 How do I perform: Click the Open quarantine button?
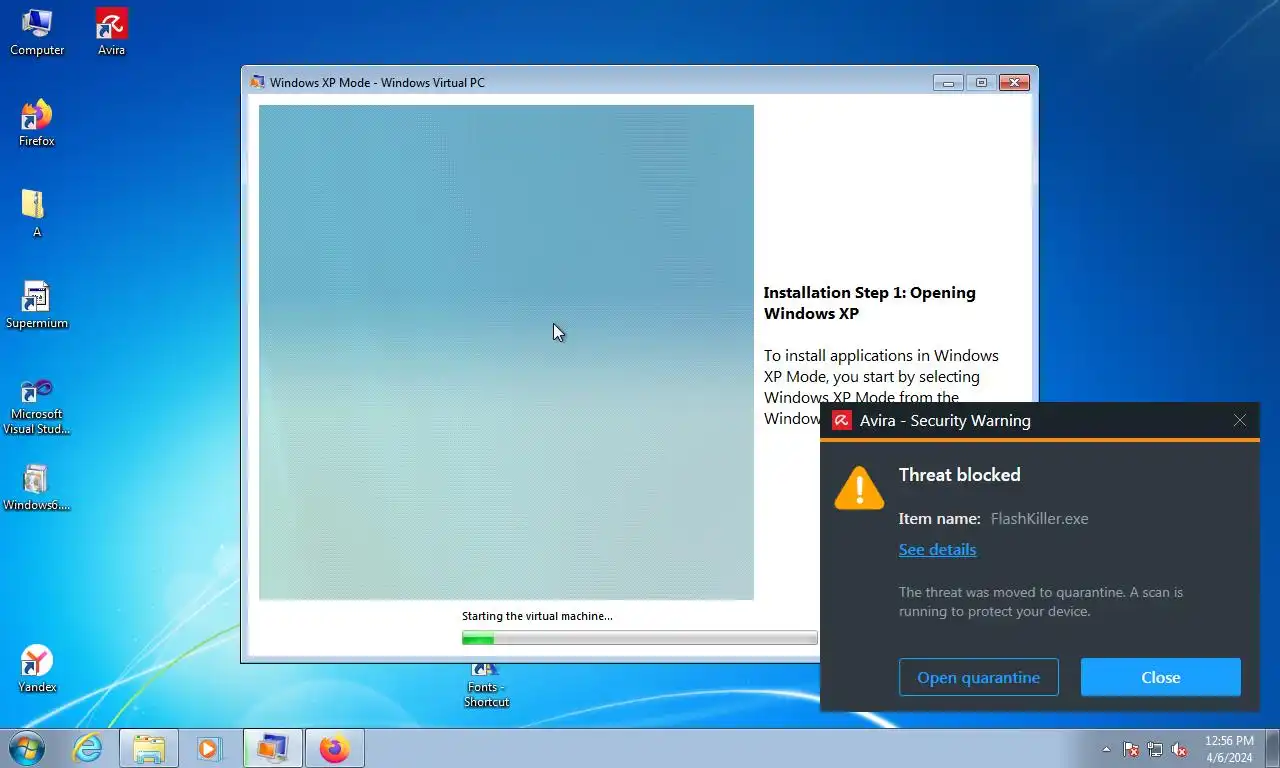pos(978,677)
